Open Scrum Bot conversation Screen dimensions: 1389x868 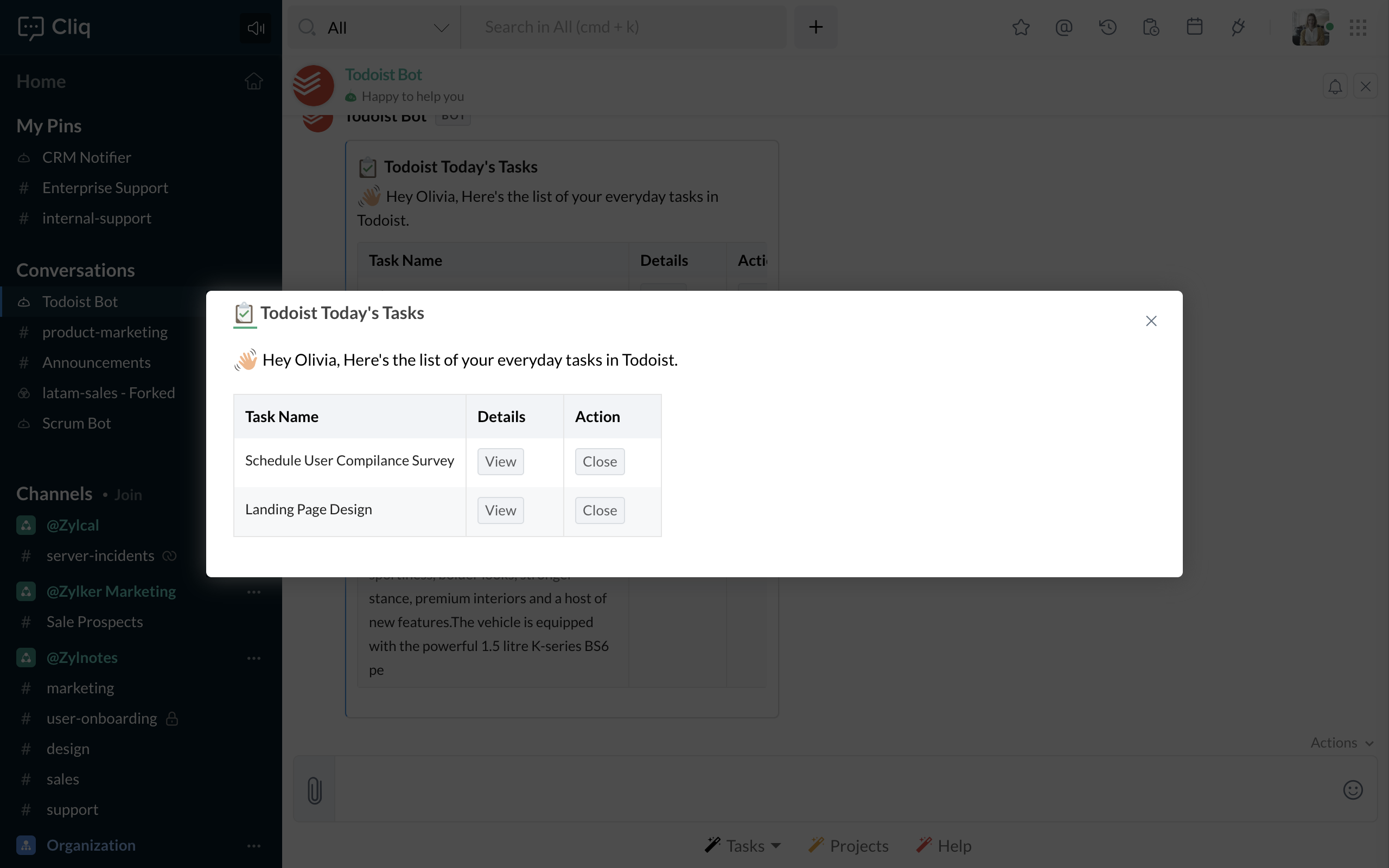pos(77,423)
